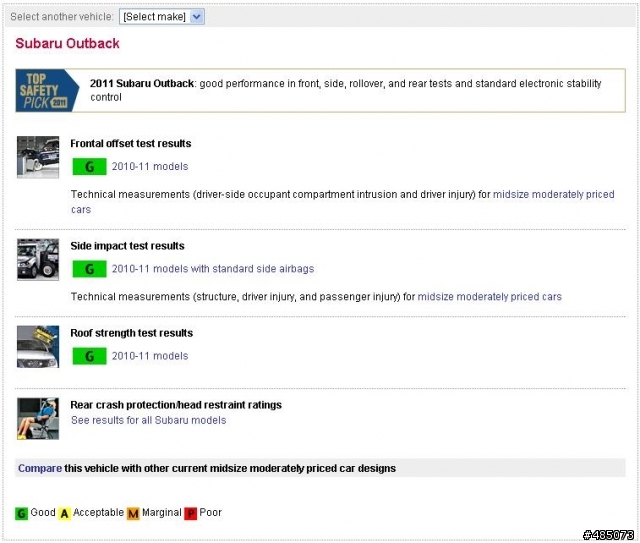Open 2010-11 models link under Roof strength
Image resolution: width=640 pixels, height=543 pixels.
150,356
